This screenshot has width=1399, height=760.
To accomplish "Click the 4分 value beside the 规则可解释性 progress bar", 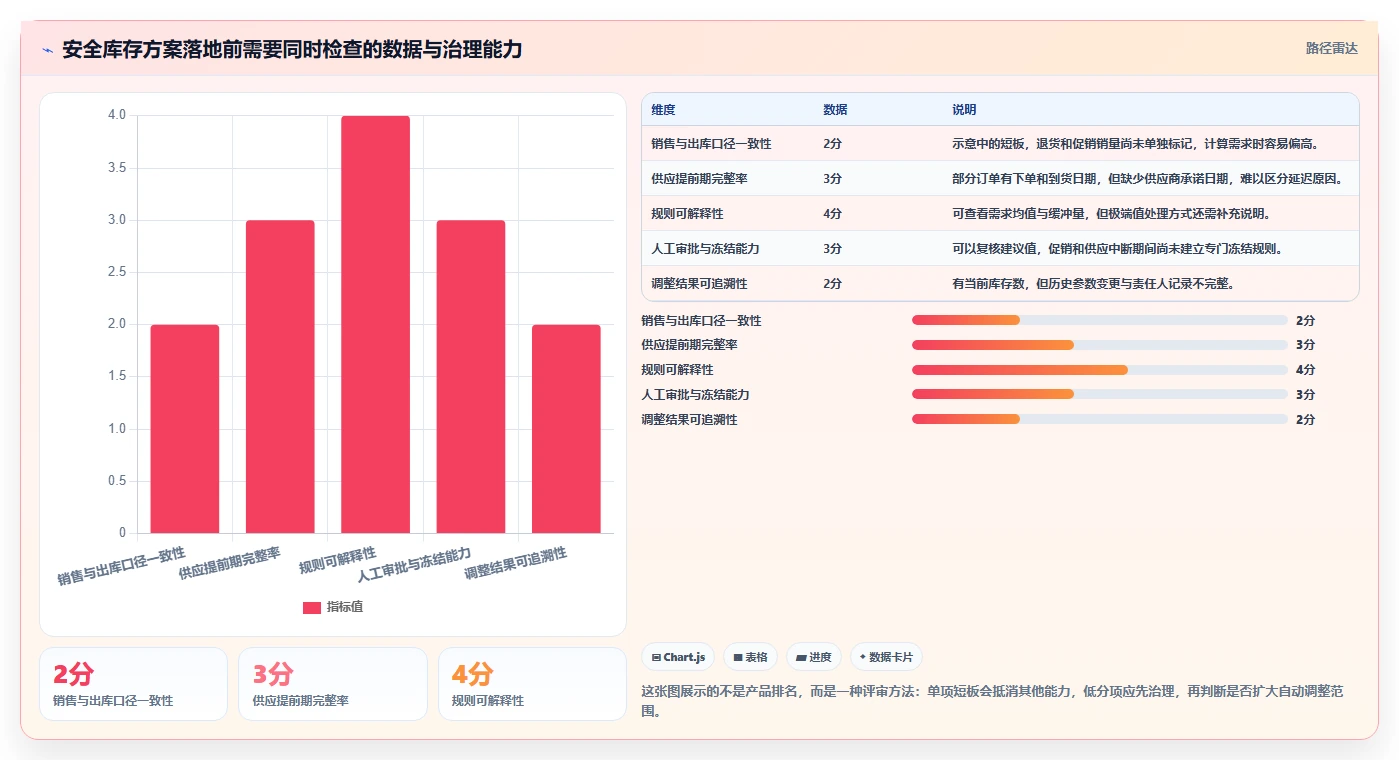I will coord(1305,370).
